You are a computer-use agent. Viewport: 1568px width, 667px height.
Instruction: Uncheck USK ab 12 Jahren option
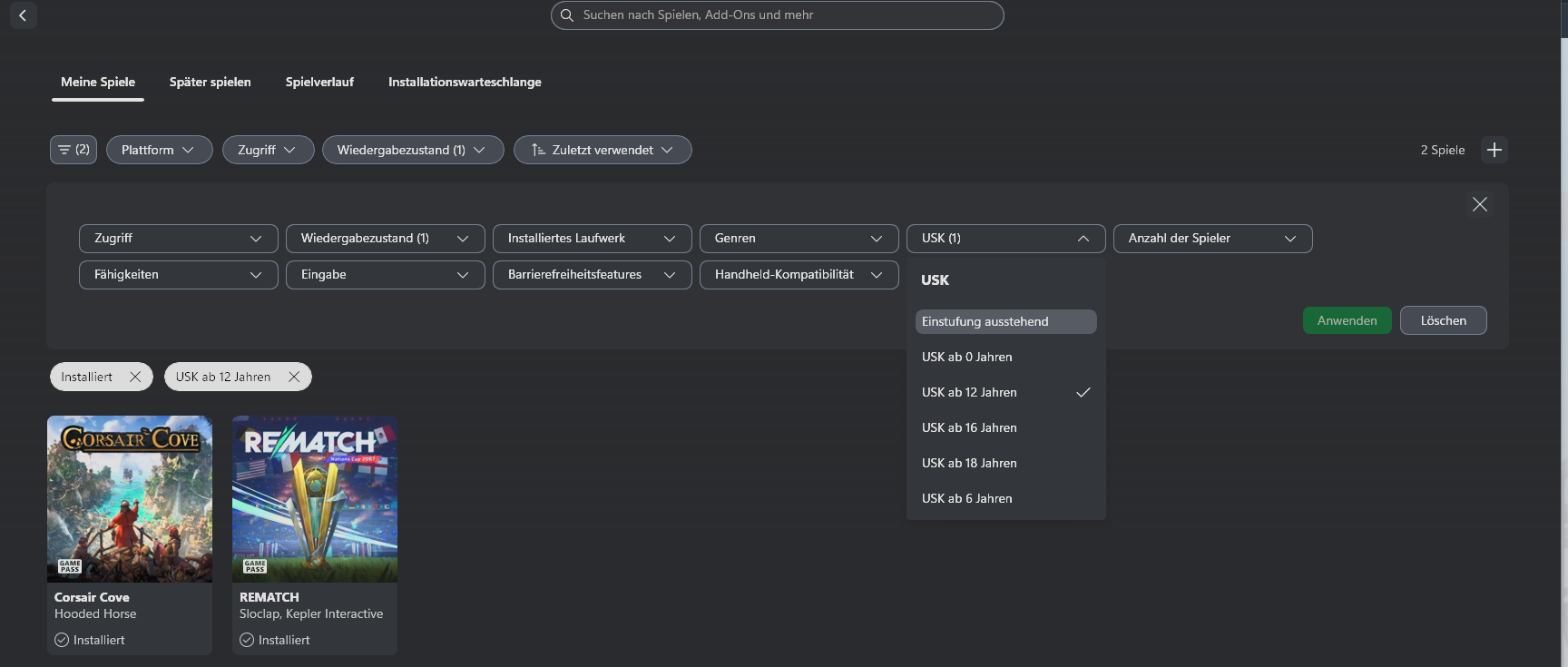(x=1006, y=392)
